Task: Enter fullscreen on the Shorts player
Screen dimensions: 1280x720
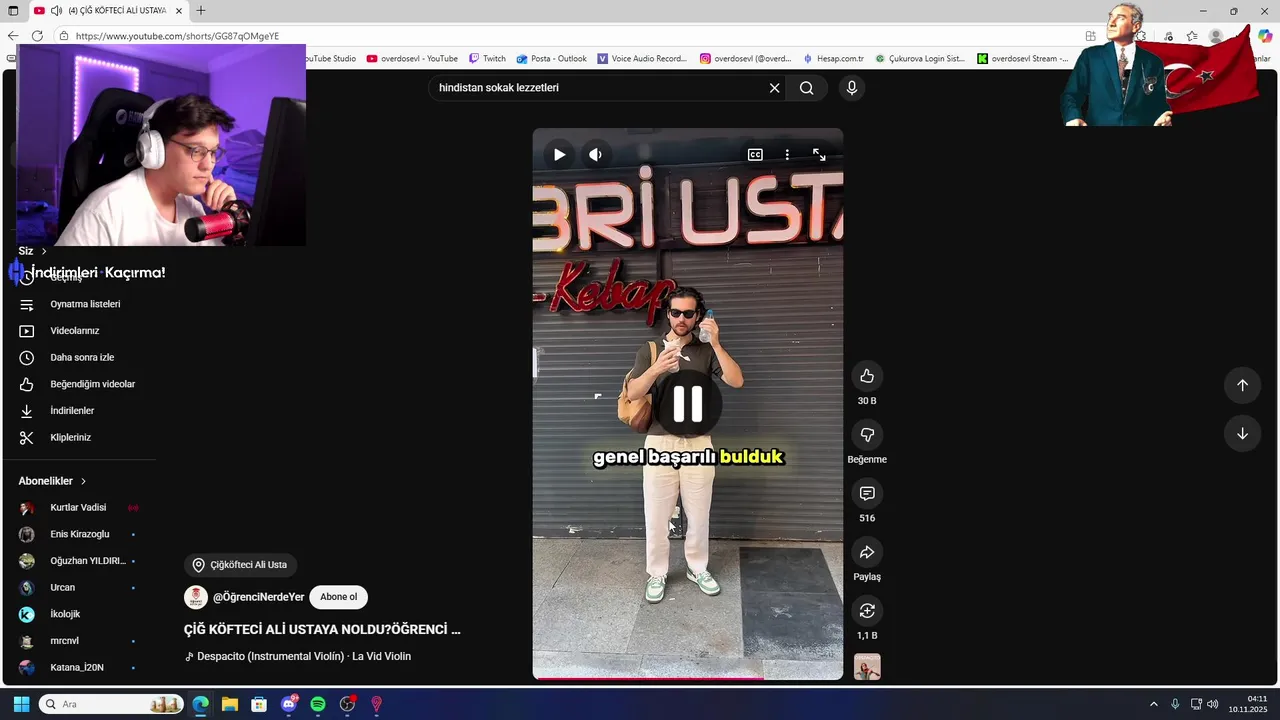Action: pos(819,155)
